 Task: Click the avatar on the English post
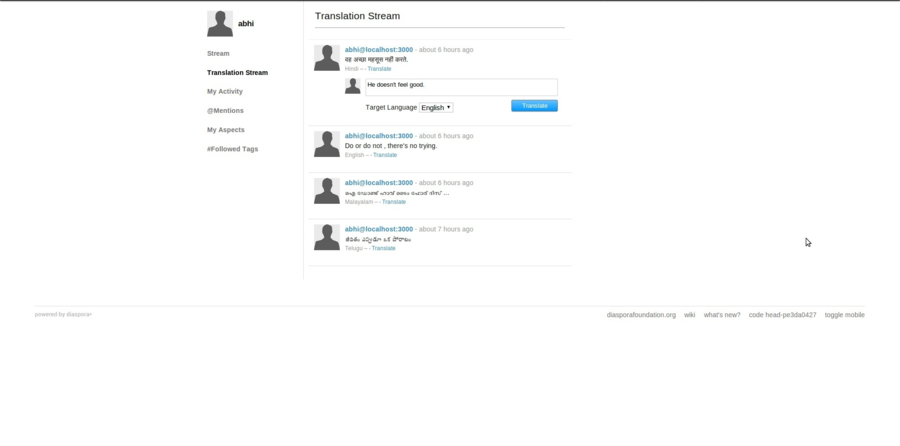[x=327, y=144]
